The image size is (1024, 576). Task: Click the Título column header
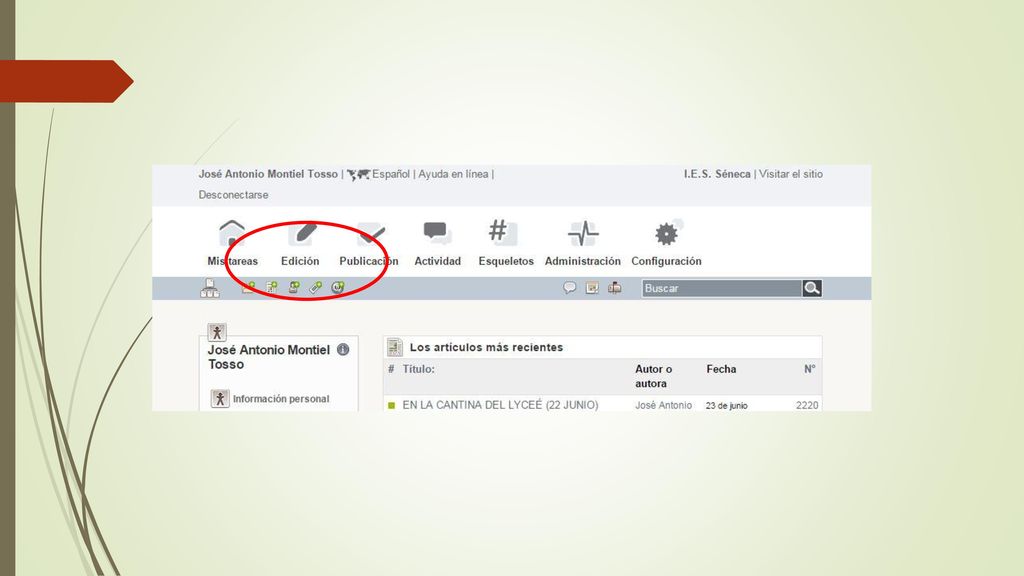[419, 369]
